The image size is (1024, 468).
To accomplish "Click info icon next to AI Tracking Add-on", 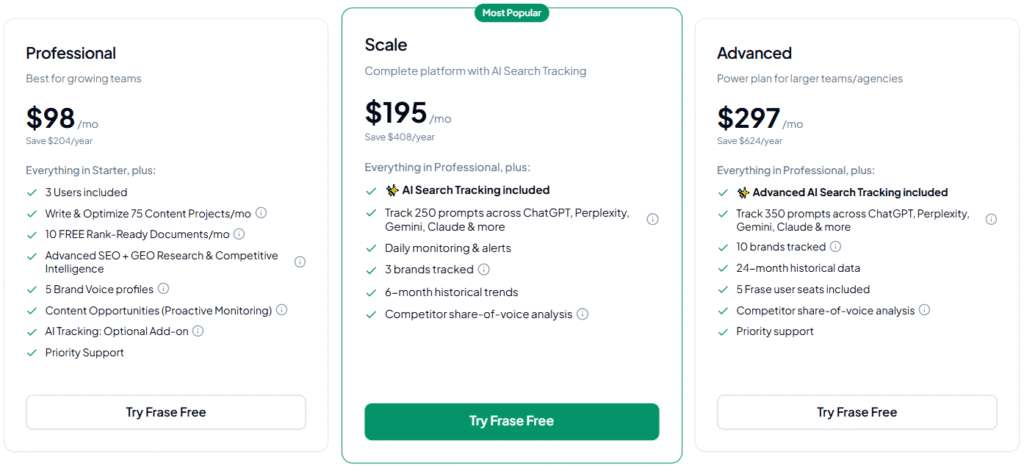I will (x=198, y=331).
